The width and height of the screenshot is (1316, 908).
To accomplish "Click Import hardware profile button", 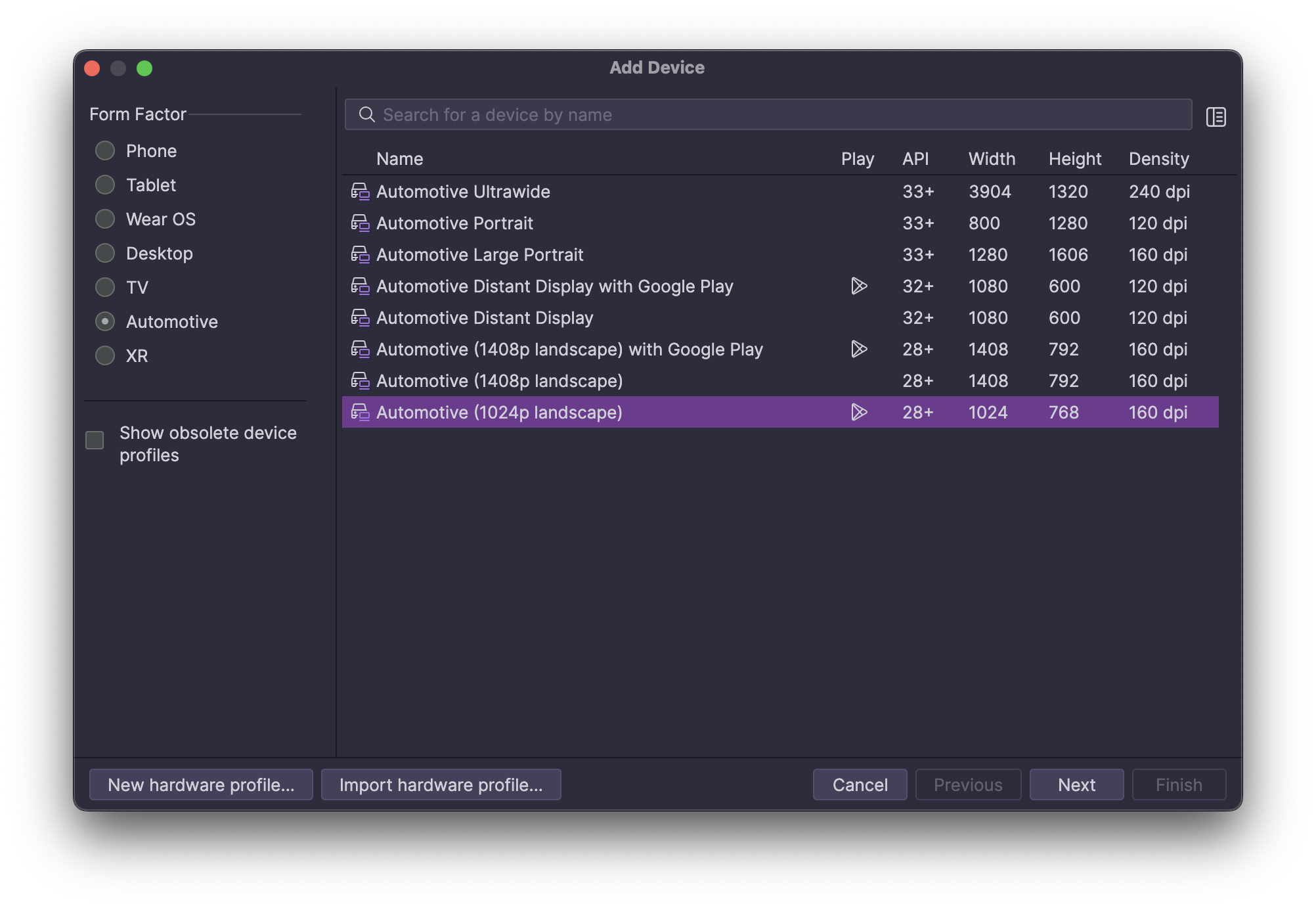I will [441, 784].
